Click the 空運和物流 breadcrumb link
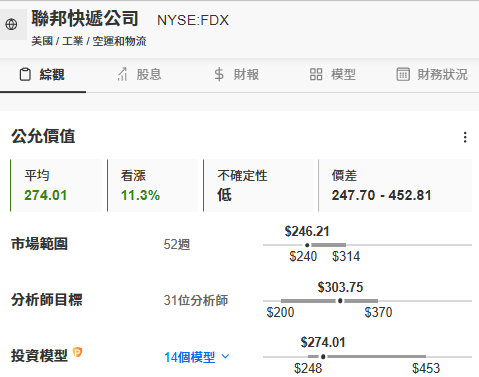This screenshot has height=377, width=479. [119, 41]
